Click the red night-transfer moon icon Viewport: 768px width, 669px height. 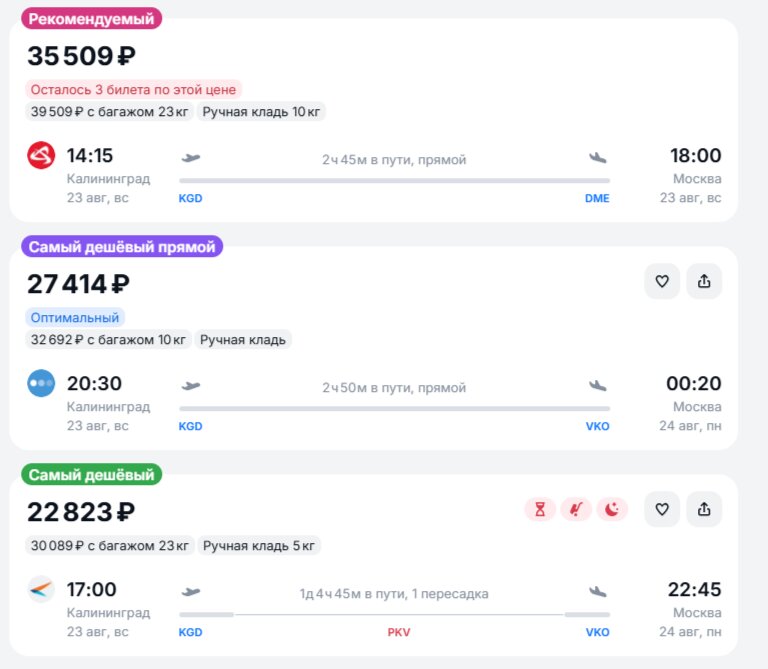[x=612, y=509]
